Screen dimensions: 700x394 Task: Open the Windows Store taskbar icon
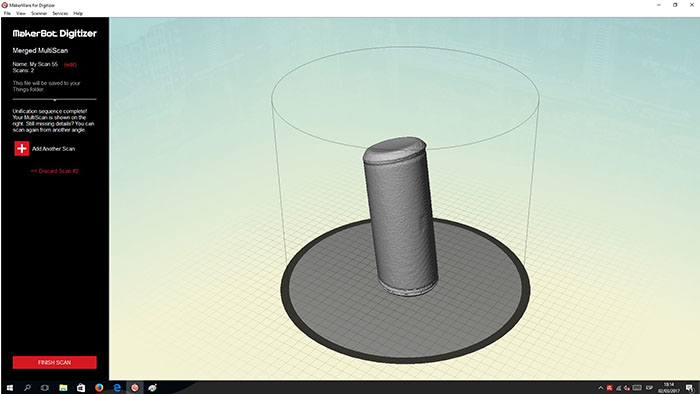point(81,387)
